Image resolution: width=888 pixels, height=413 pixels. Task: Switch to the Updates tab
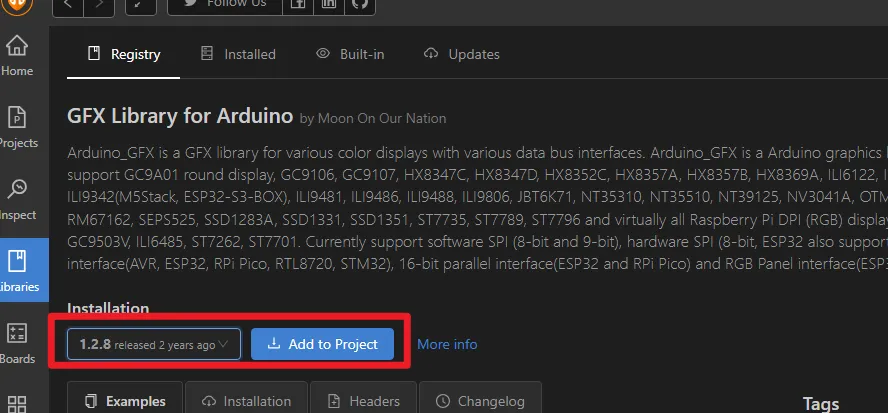pyautogui.click(x=462, y=54)
